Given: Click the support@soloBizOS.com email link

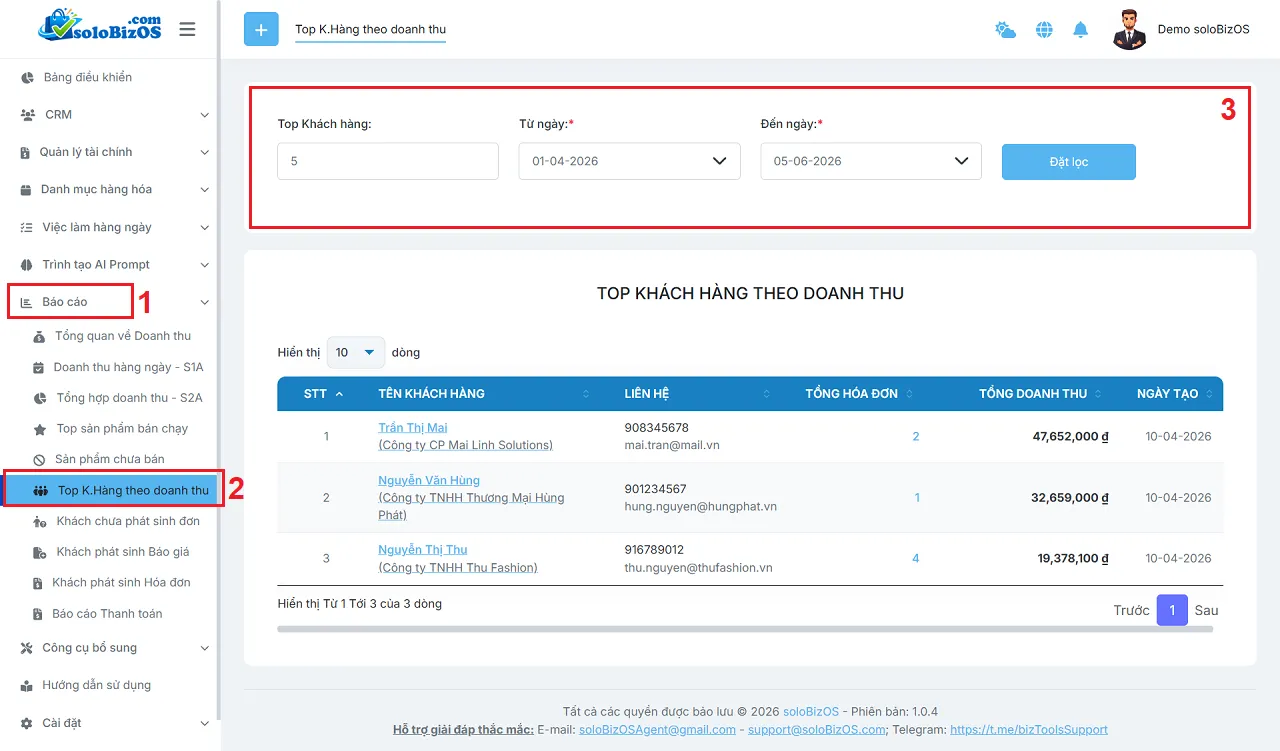Looking at the screenshot, I should pos(817,730).
